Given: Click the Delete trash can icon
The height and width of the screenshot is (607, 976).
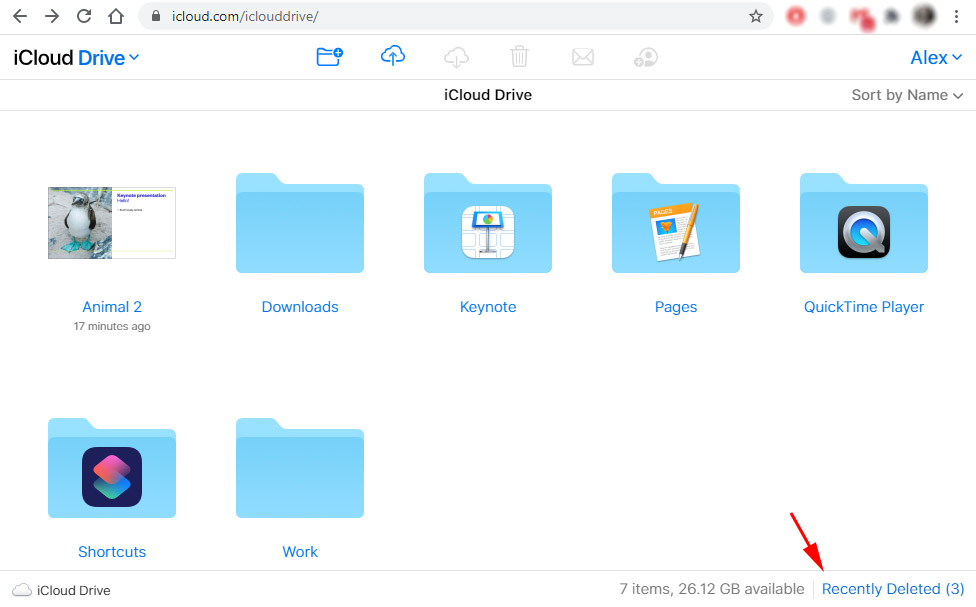Looking at the screenshot, I should tap(519, 57).
